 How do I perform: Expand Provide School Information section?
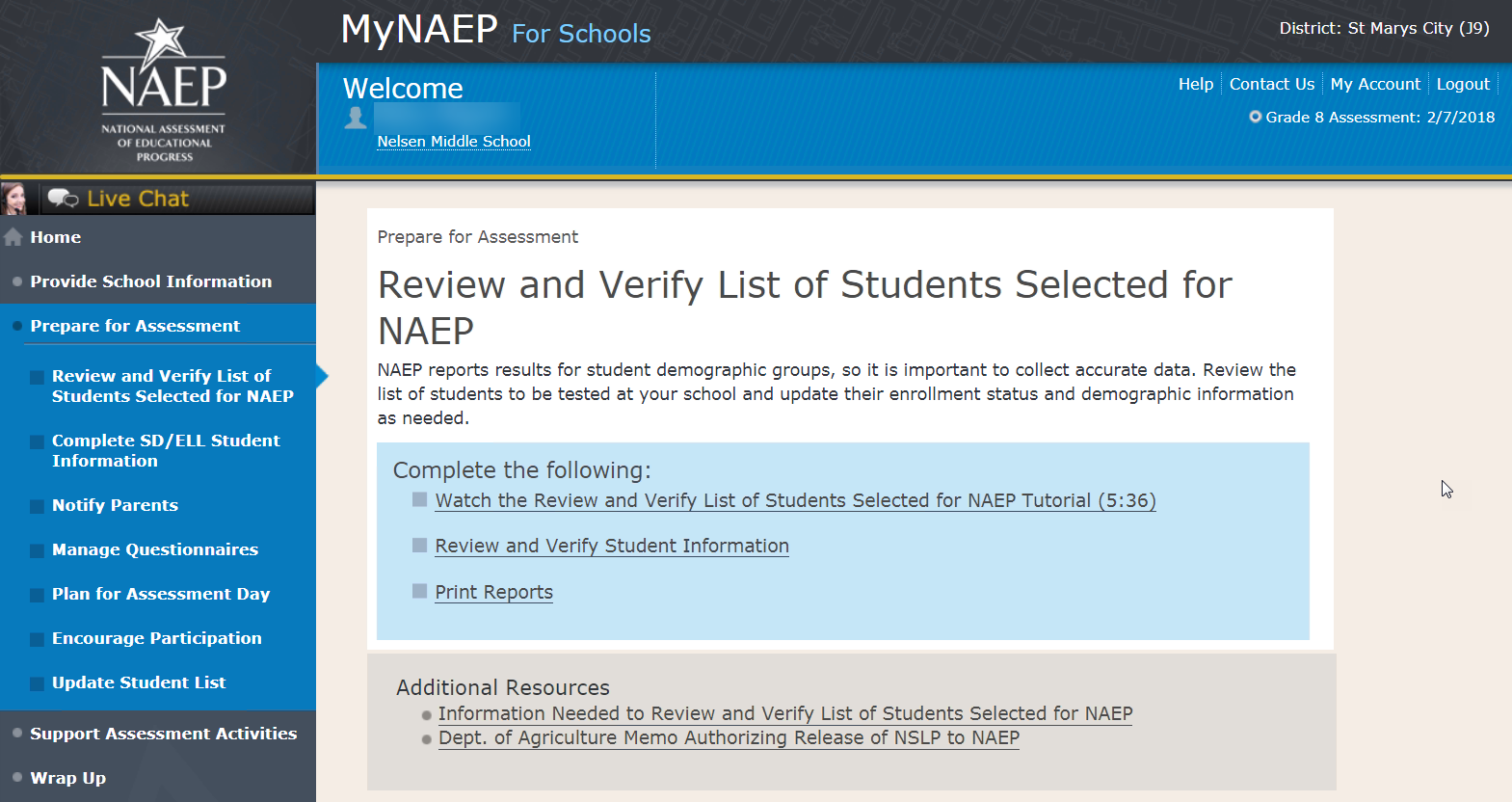point(150,281)
